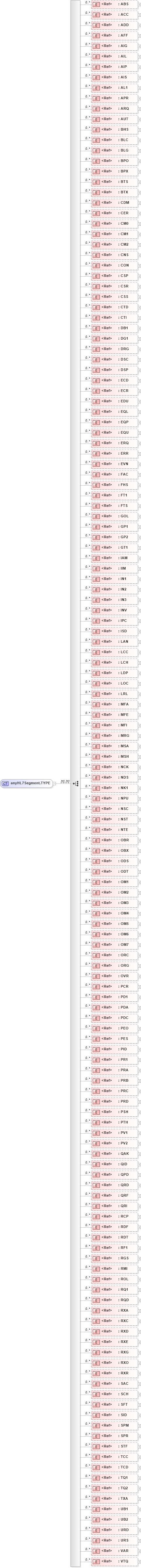Click the E icon of the EVN element
The width and height of the screenshot is (141, 1568).
(x=96, y=464)
